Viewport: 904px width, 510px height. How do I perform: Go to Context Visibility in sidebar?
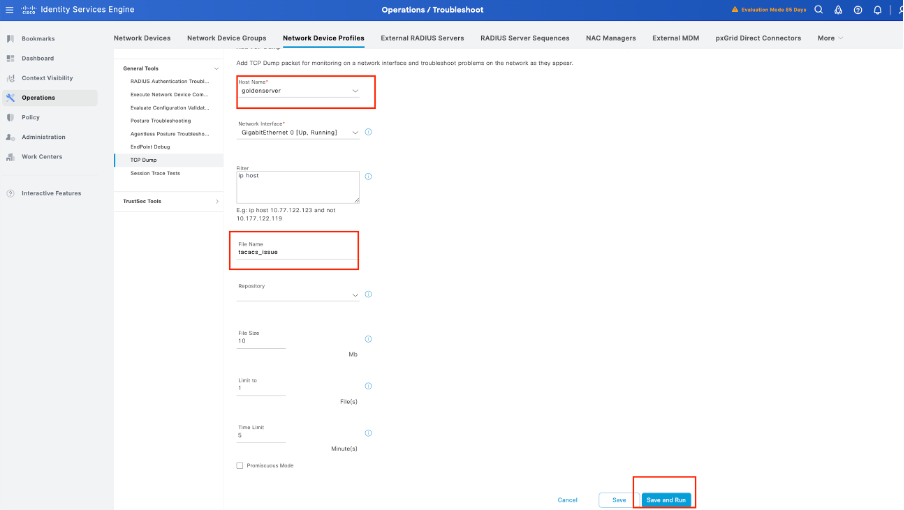point(47,78)
